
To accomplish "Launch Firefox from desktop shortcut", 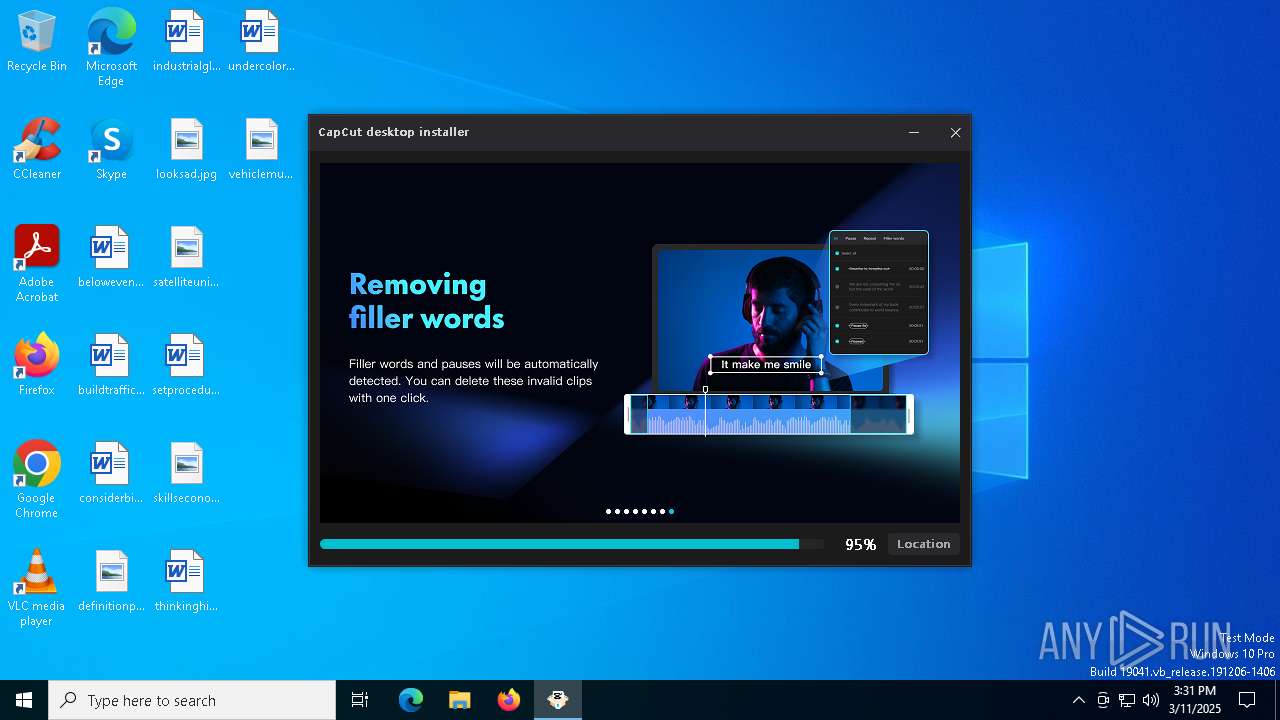I will click(37, 366).
